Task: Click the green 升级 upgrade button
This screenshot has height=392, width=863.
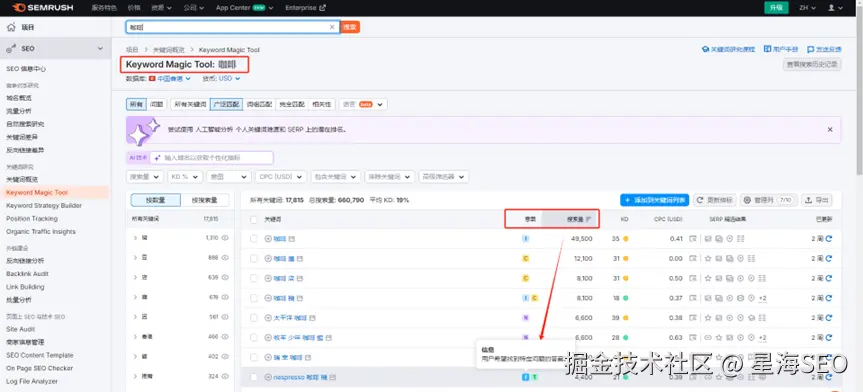Action: [776, 8]
